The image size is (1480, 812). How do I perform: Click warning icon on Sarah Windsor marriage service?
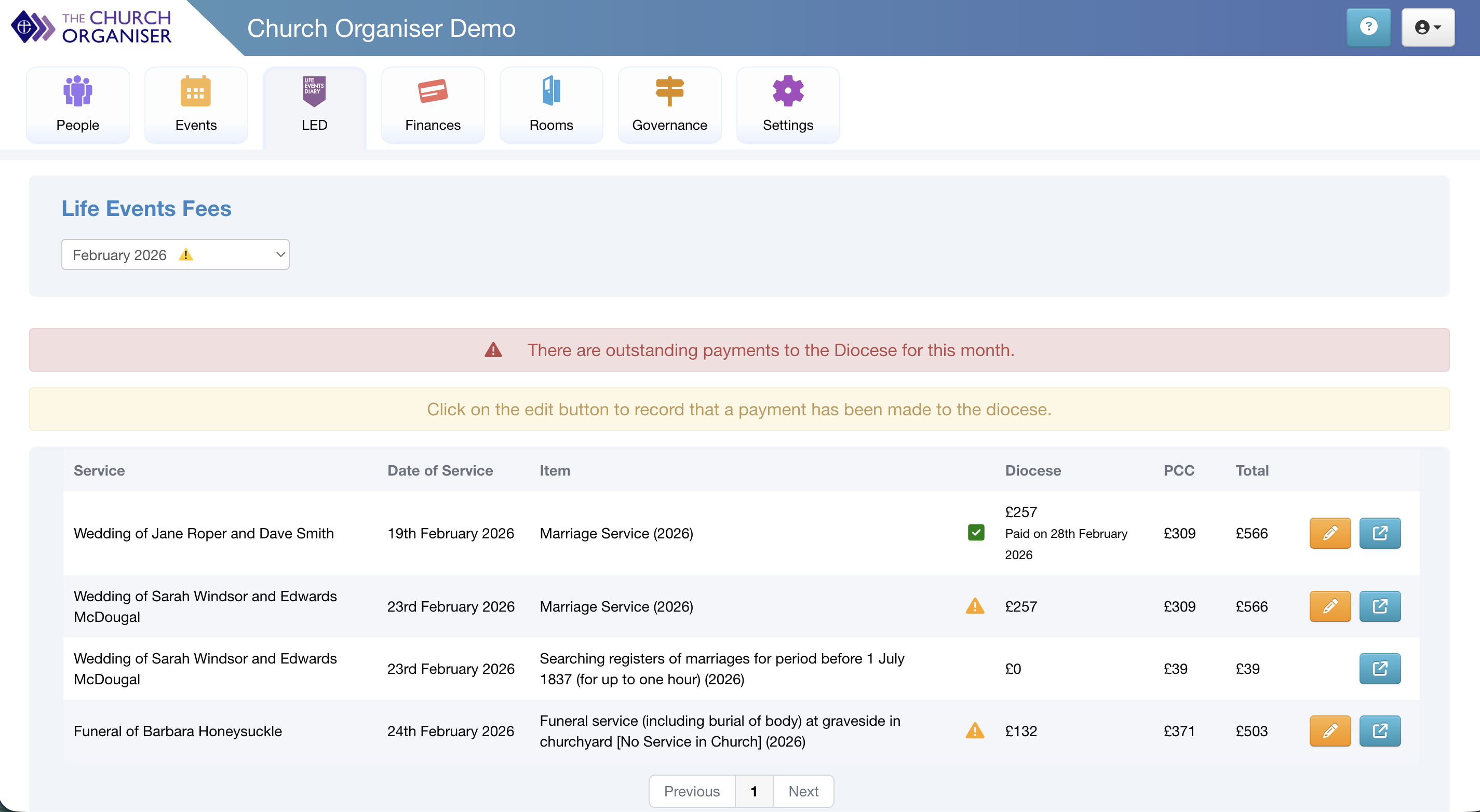[974, 606]
